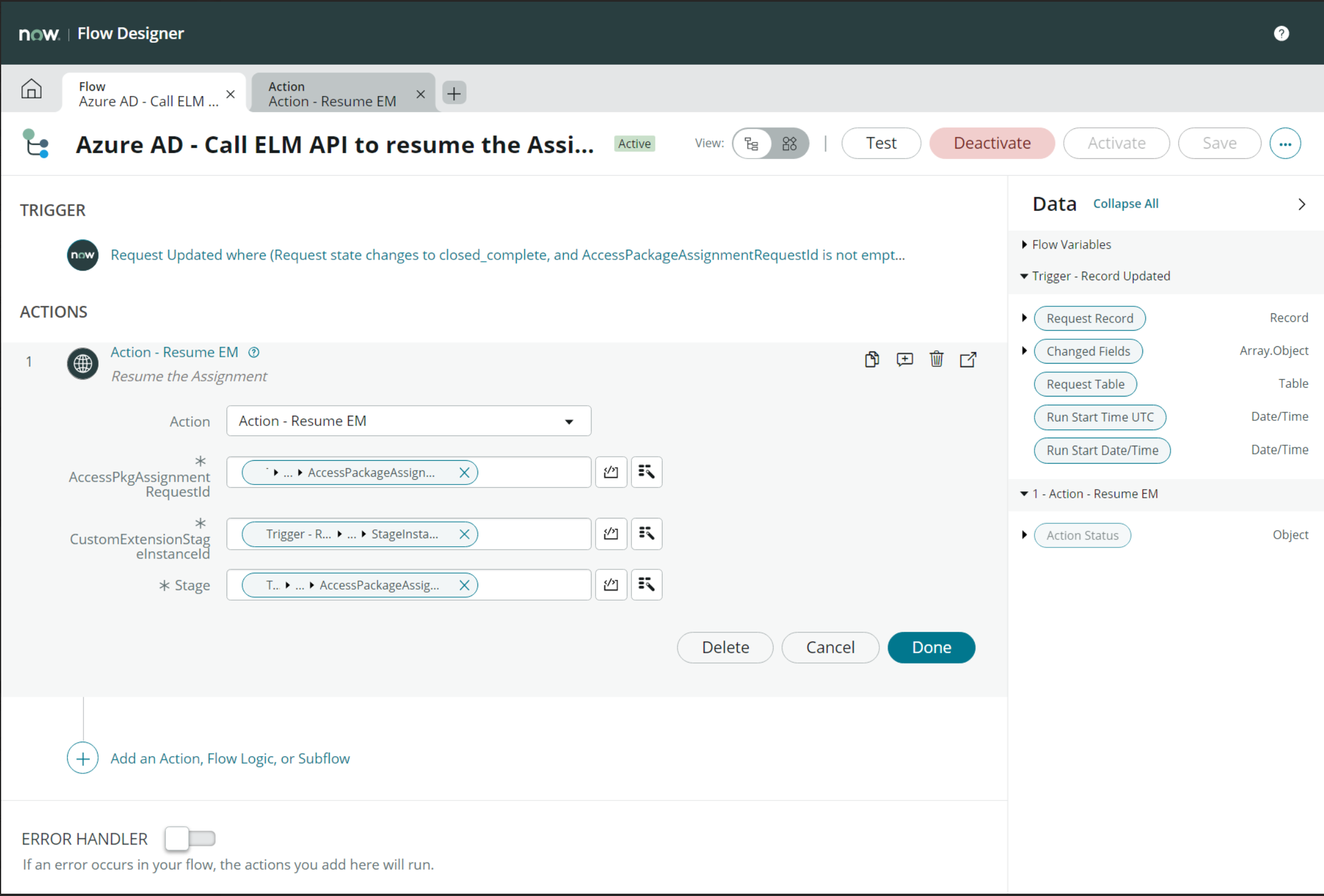The width and height of the screenshot is (1324, 896).
Task: Click the flow icon beside the title
Action: (x=36, y=143)
